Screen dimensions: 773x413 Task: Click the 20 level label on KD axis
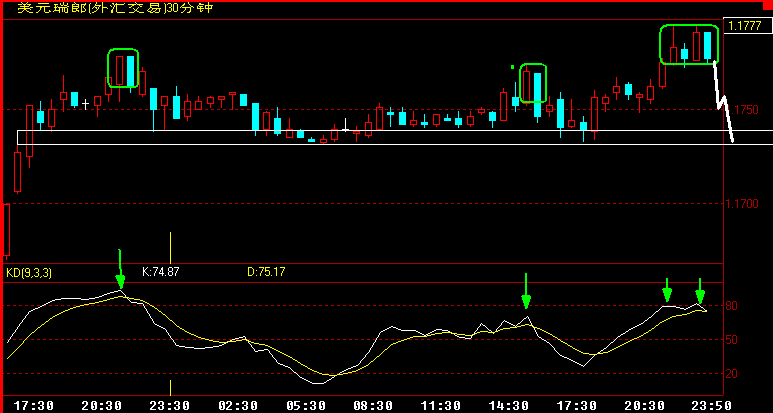tap(732, 374)
